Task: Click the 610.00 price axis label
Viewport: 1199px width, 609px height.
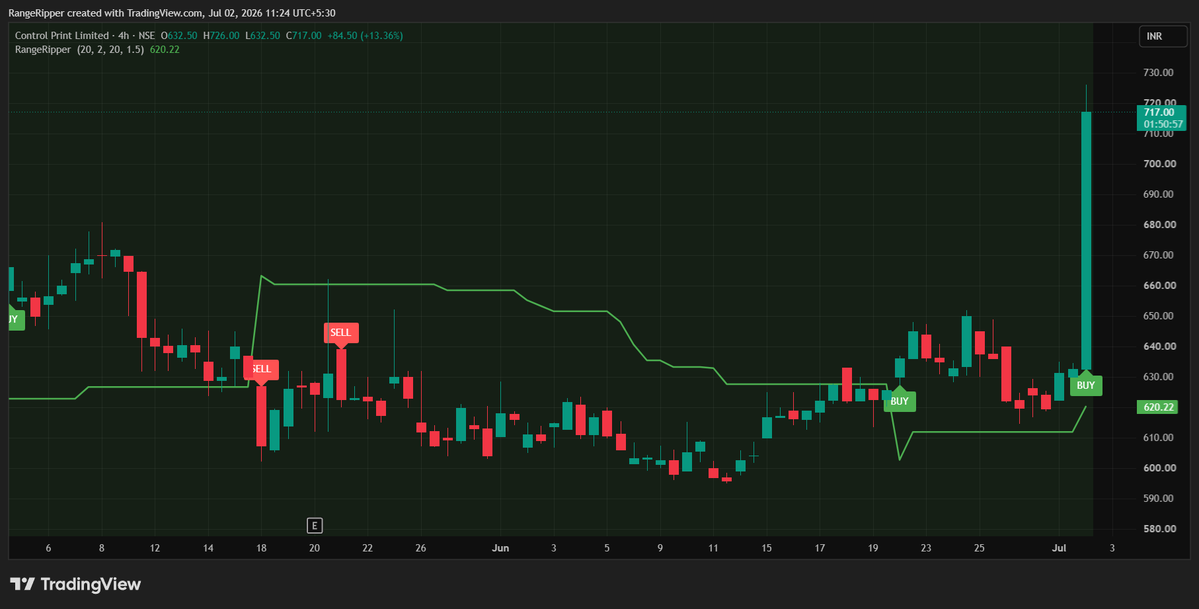Action: [x=1158, y=438]
